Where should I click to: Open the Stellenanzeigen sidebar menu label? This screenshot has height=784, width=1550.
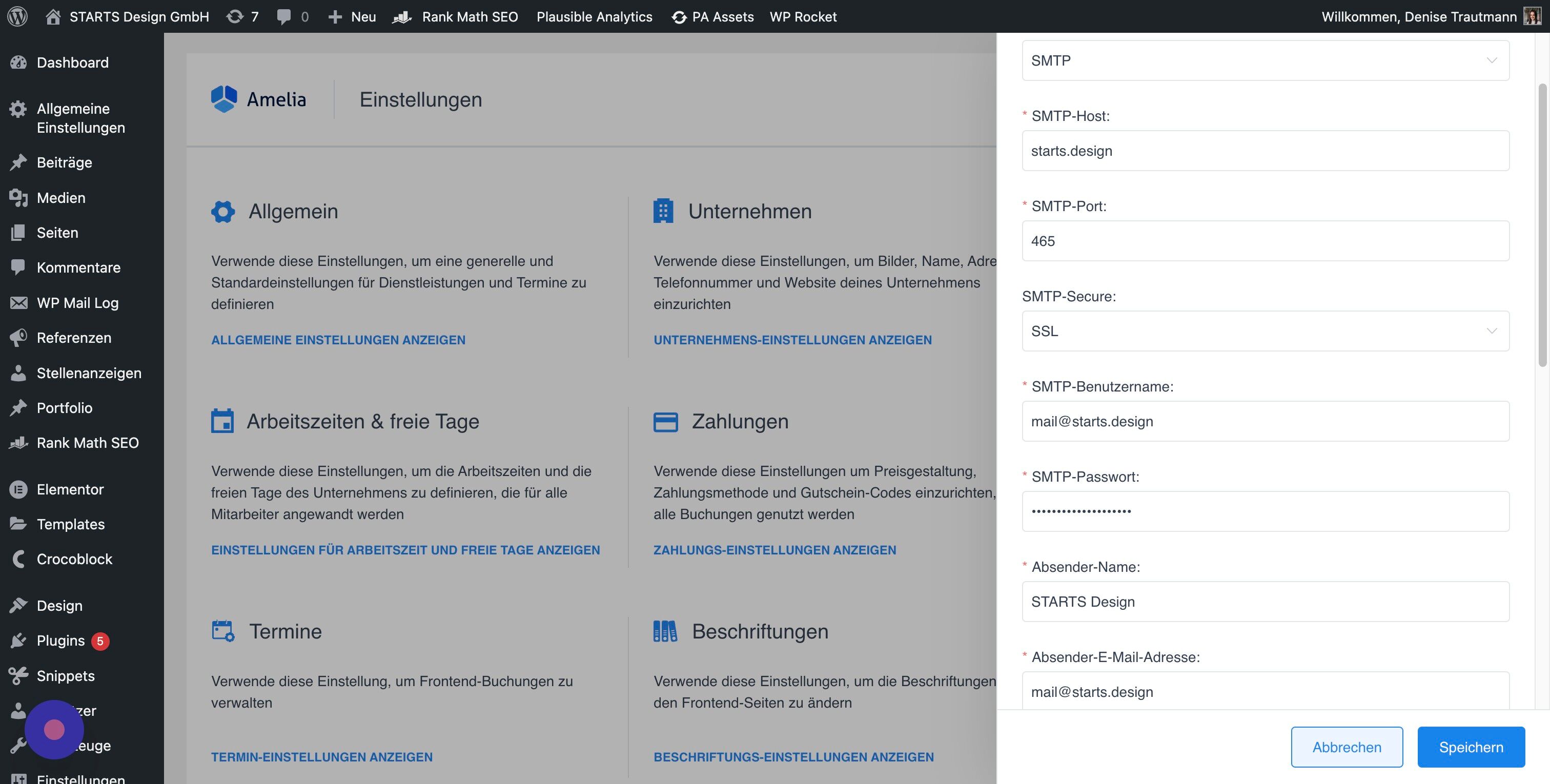(89, 373)
